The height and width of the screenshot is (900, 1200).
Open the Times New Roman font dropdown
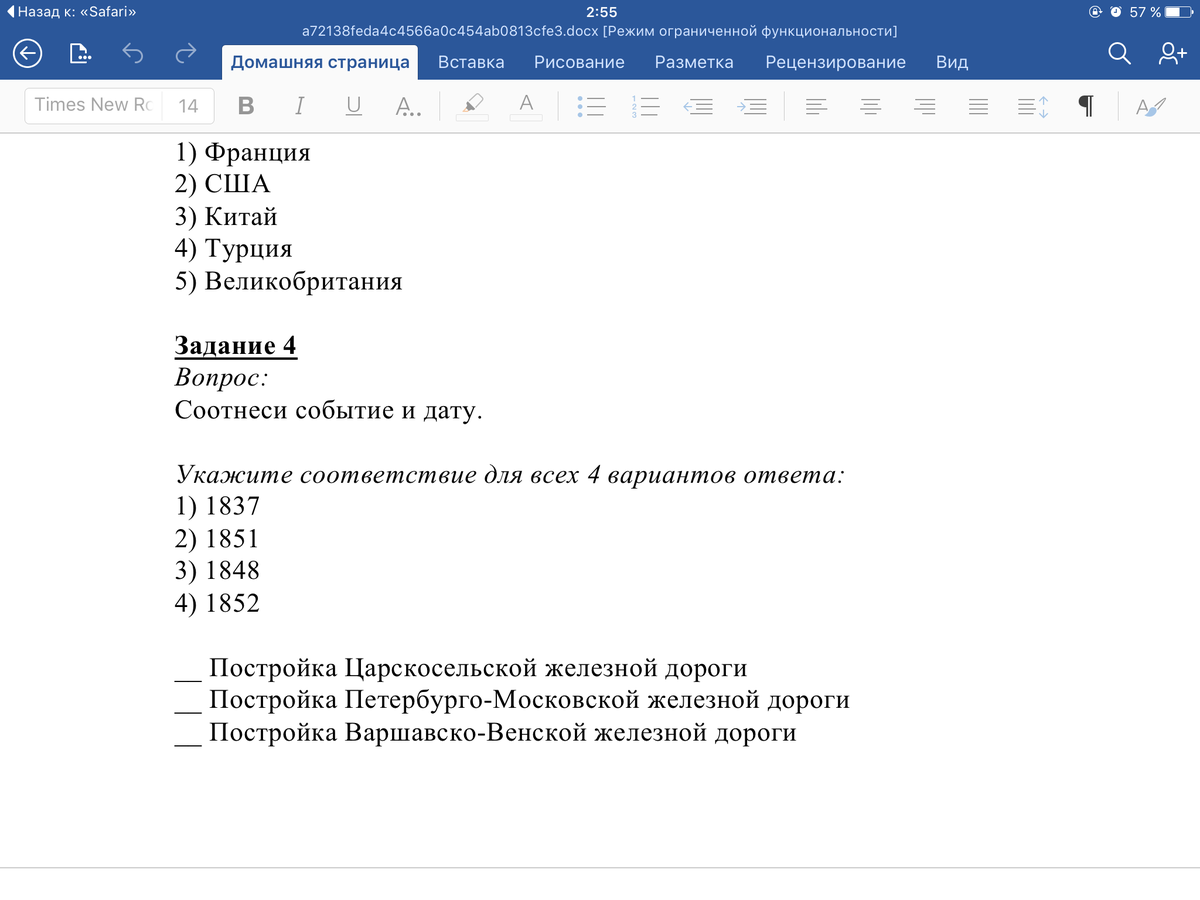(93, 105)
